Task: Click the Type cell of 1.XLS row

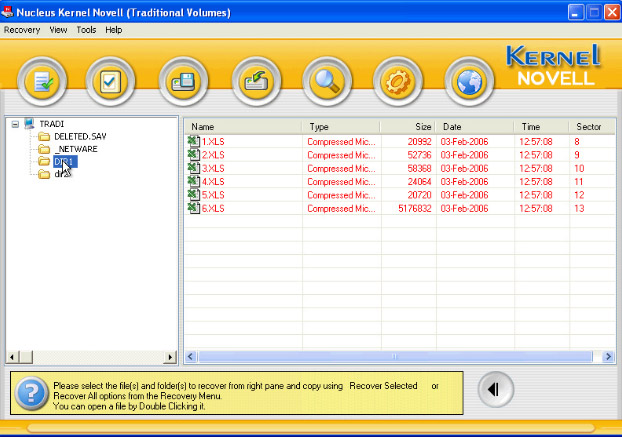Action: tap(341, 142)
